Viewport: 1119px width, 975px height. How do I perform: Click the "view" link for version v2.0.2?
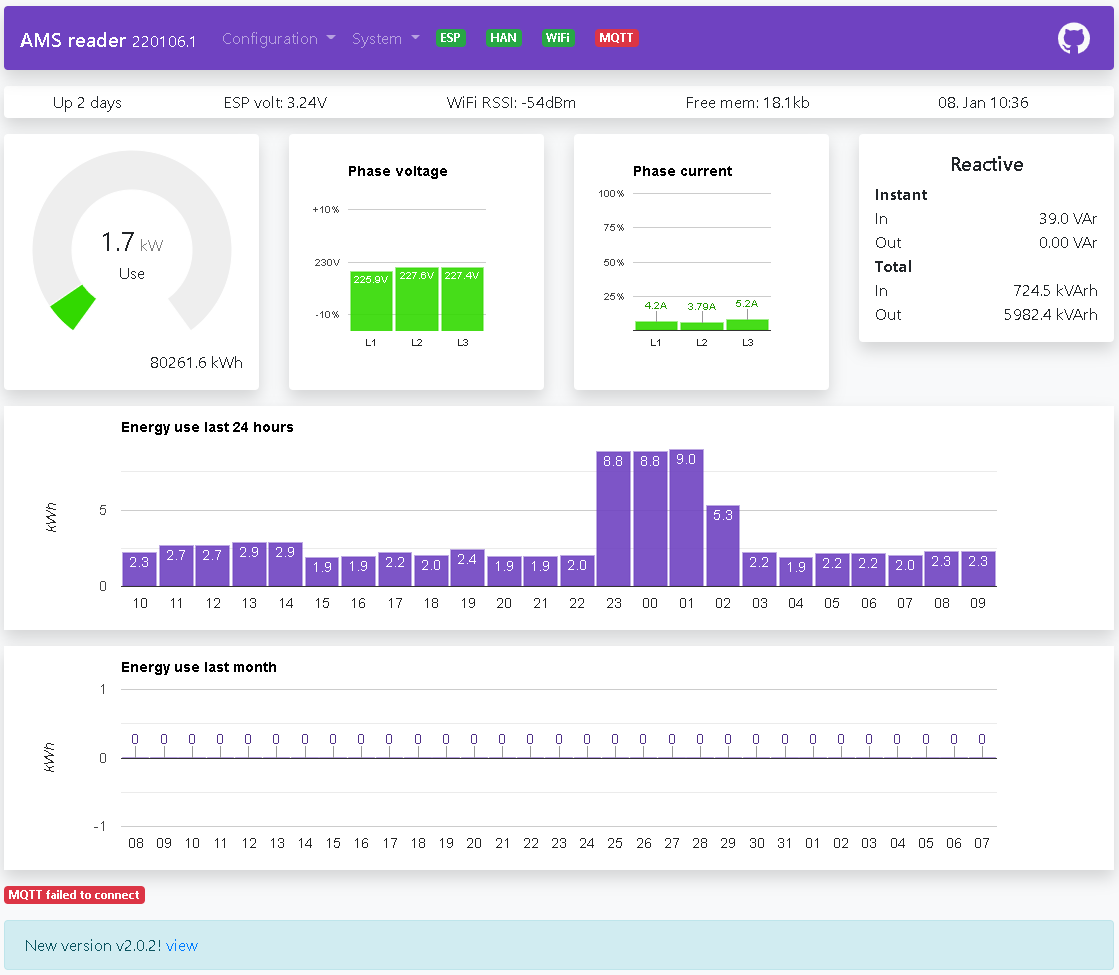pyautogui.click(x=182, y=945)
